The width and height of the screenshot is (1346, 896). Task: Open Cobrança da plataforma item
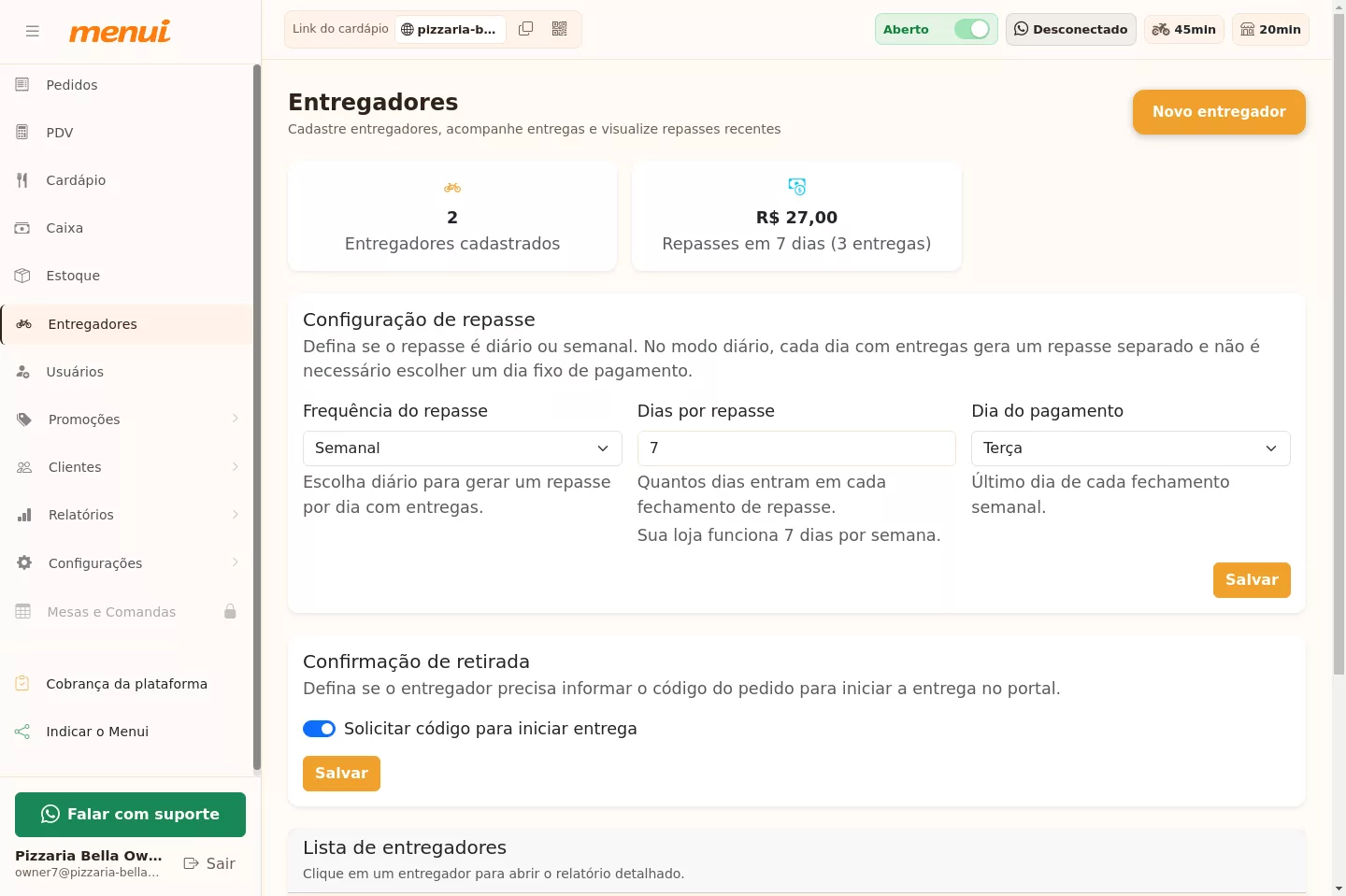127,684
